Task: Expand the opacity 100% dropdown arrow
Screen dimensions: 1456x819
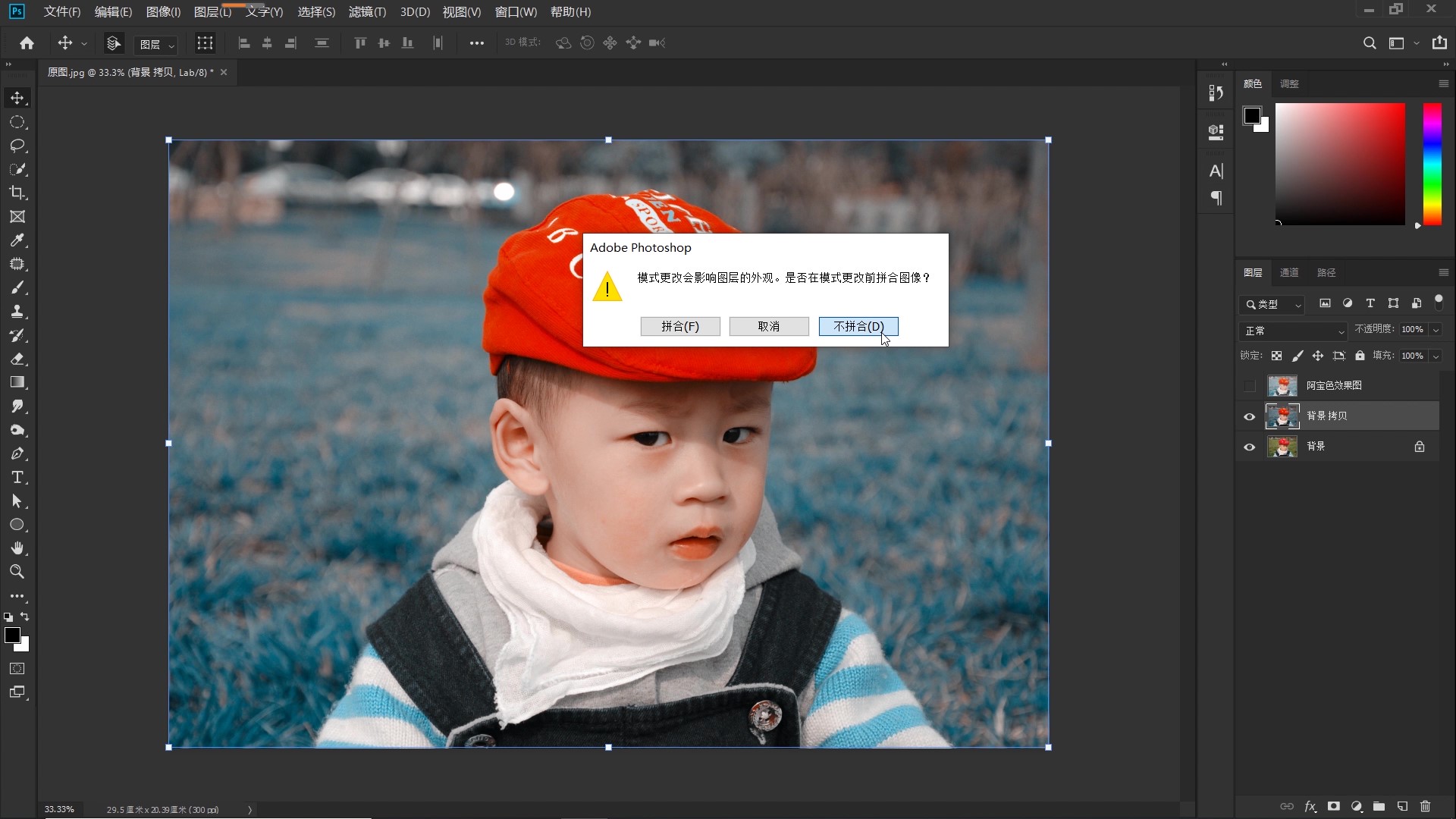Action: tap(1436, 329)
